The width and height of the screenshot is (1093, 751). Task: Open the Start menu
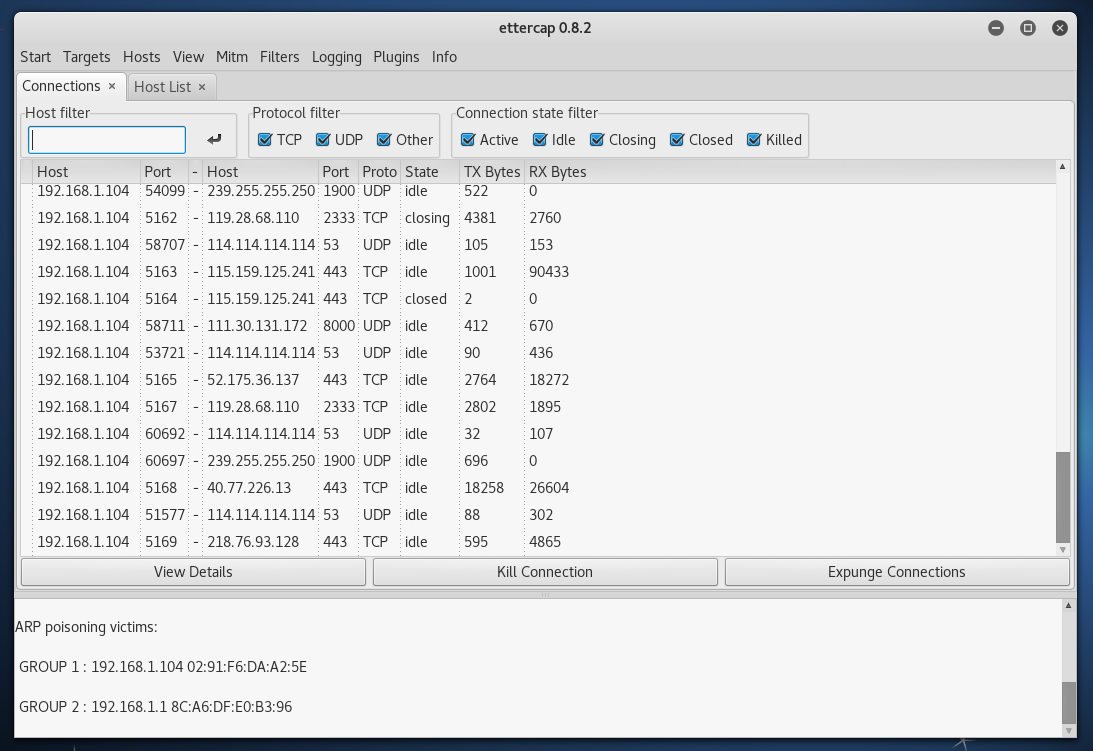36,56
